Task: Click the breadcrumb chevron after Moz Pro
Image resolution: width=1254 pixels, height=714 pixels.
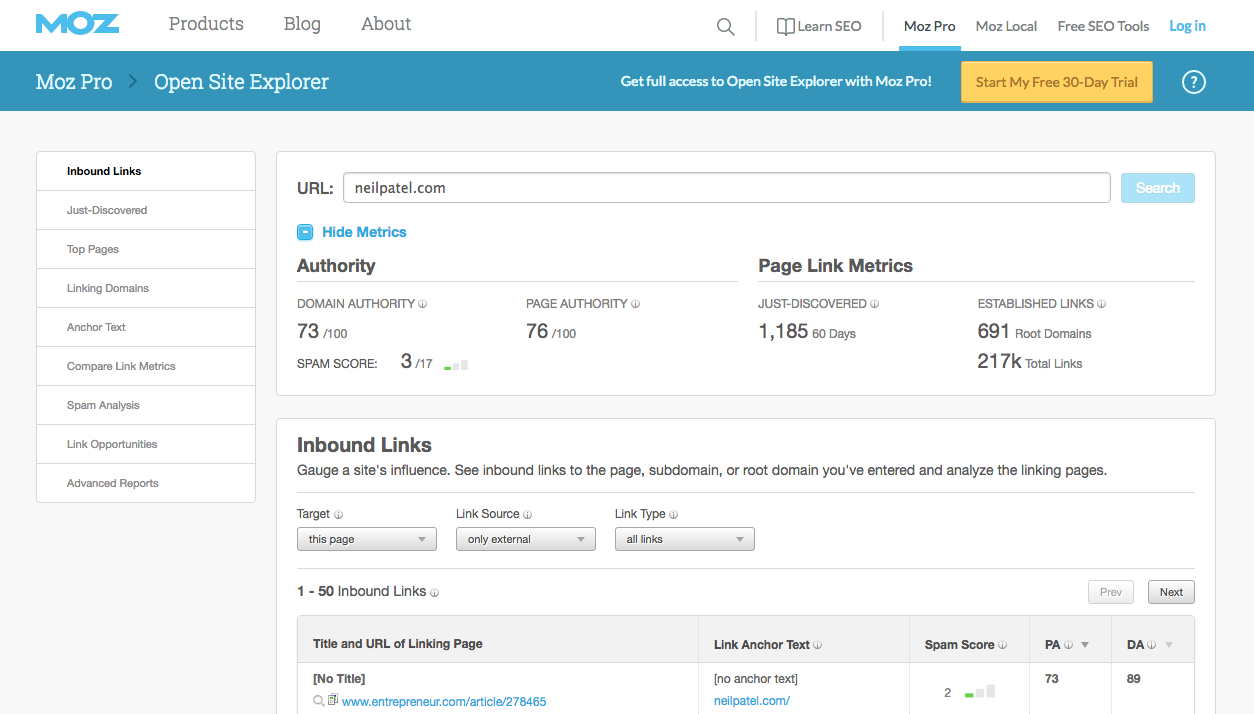Action: 133,82
